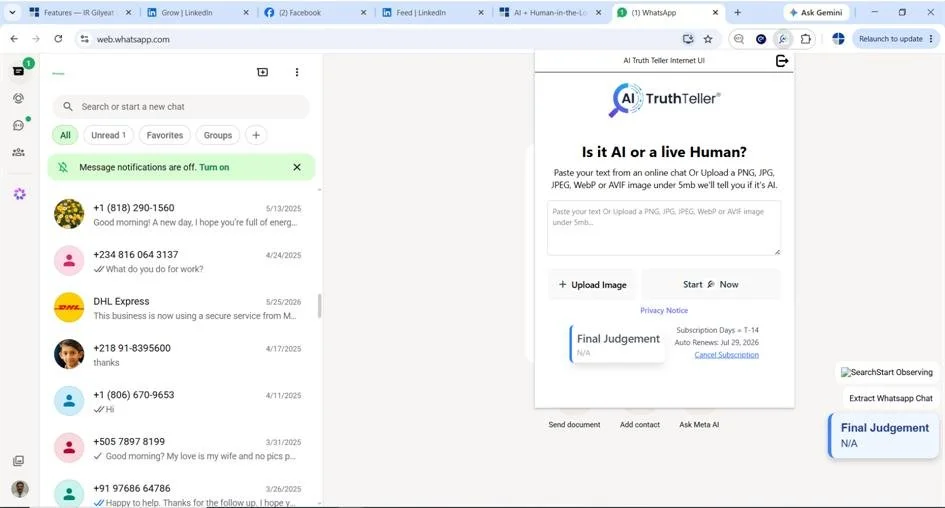Click Extract Whatsapp Chat button
This screenshot has width=945, height=508.
pyautogui.click(x=890, y=398)
